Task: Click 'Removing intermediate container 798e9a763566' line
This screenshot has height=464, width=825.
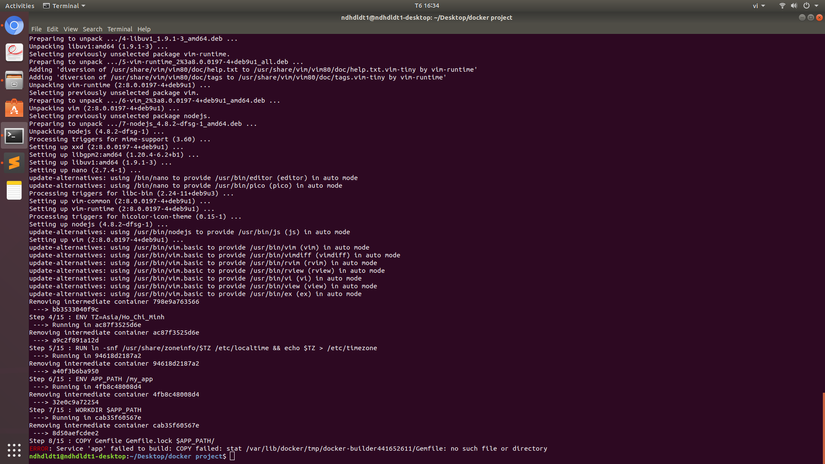Action: (x=114, y=302)
